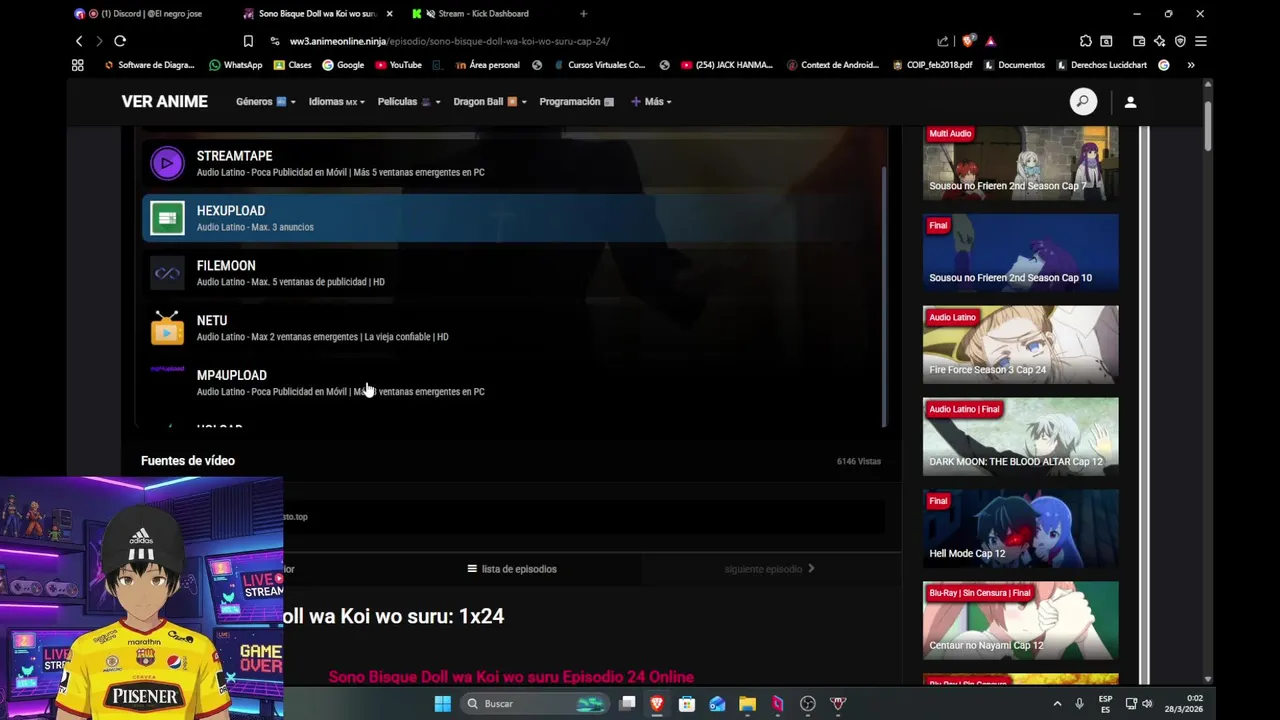Open the user account icon

click(1130, 102)
